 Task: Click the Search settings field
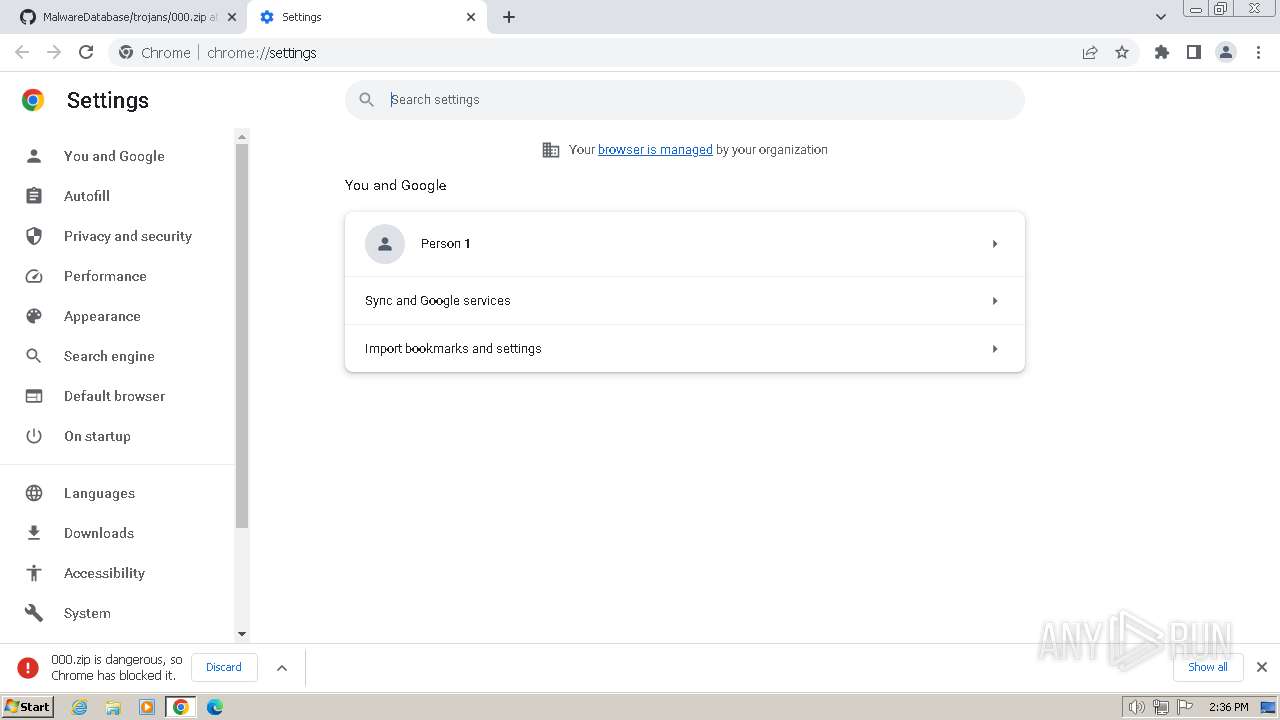click(x=685, y=100)
